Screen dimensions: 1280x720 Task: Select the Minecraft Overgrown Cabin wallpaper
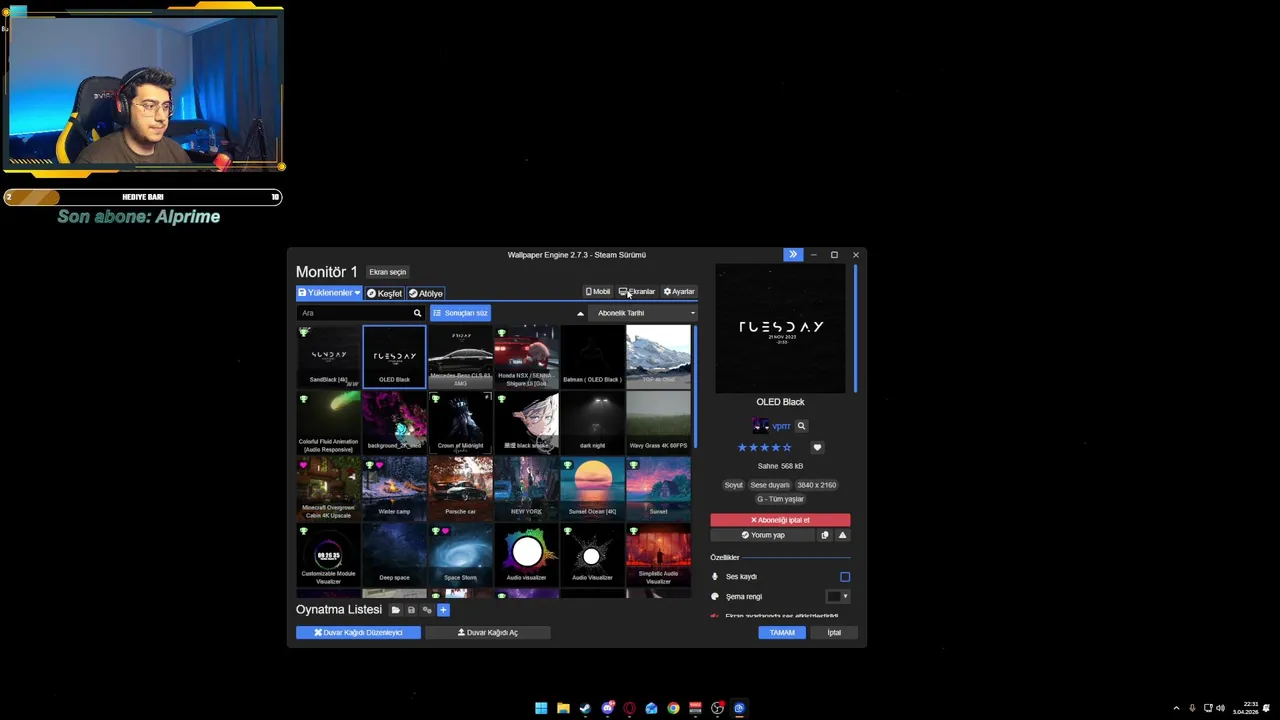tap(328, 488)
